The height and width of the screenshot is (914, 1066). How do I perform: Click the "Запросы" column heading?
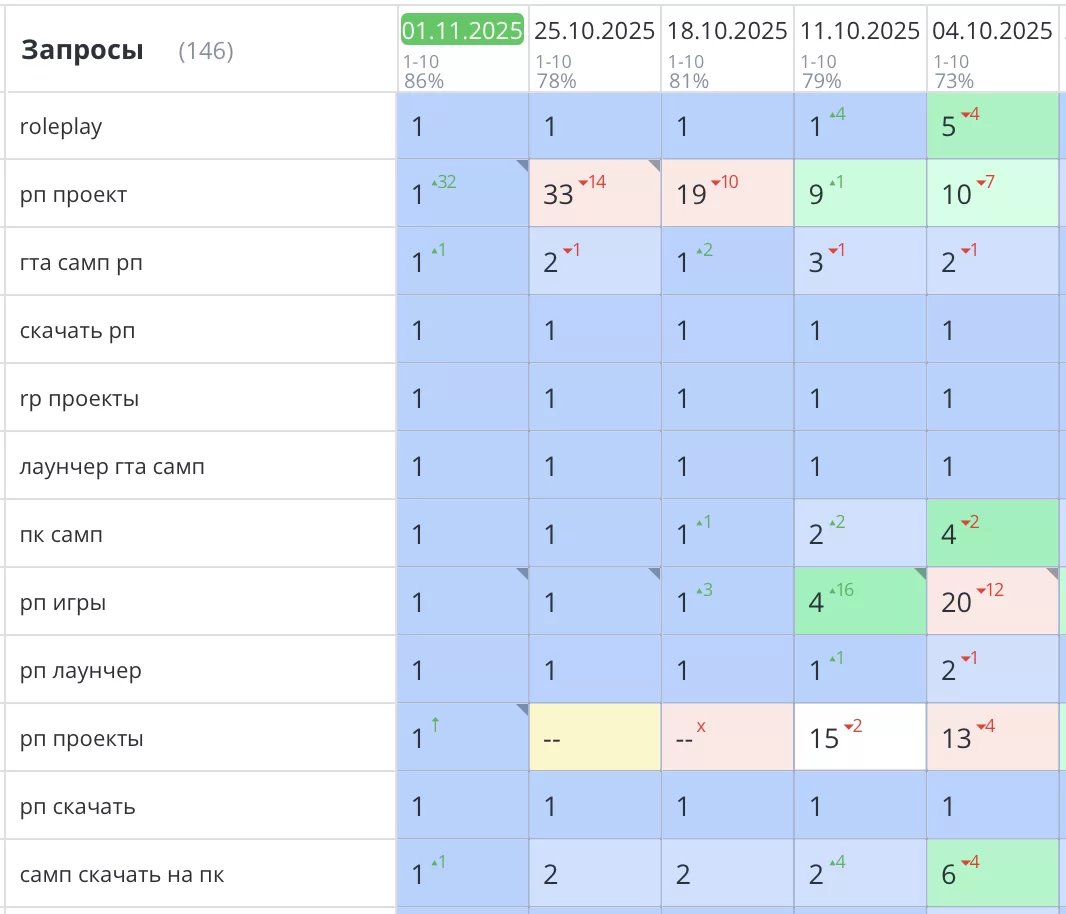pyautogui.click(x=82, y=50)
